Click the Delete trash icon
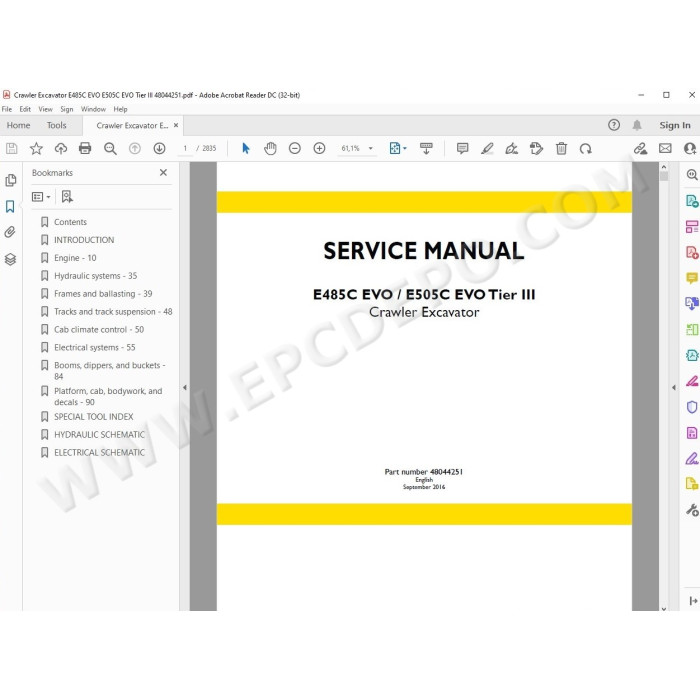This screenshot has width=700, height=700. [561, 148]
